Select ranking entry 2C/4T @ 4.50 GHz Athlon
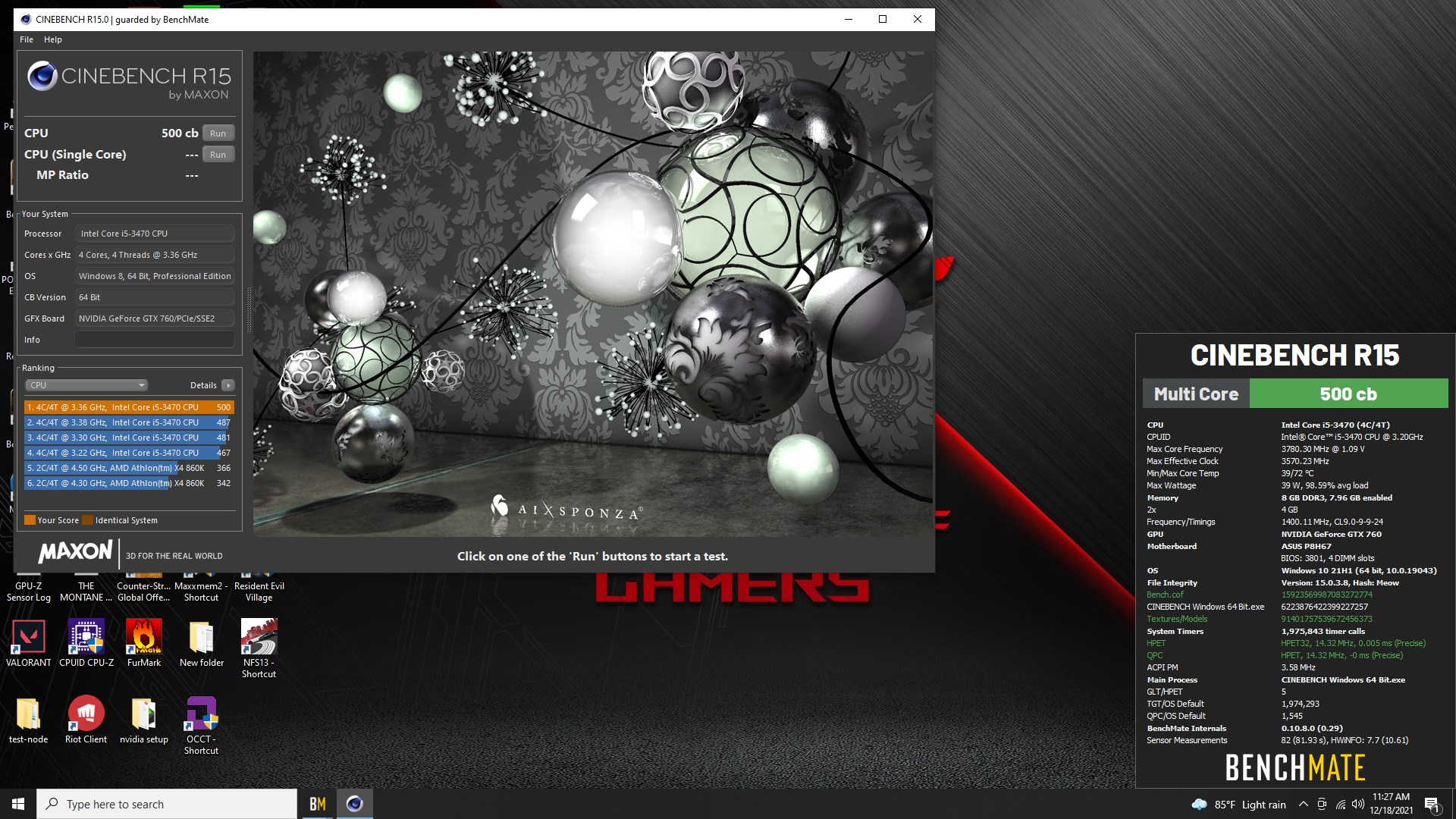The height and width of the screenshot is (819, 1456). pos(129,468)
